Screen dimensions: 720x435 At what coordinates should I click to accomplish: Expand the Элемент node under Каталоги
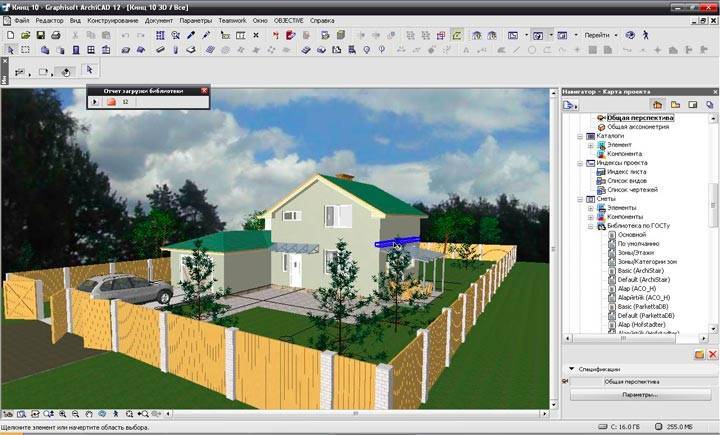tap(591, 145)
